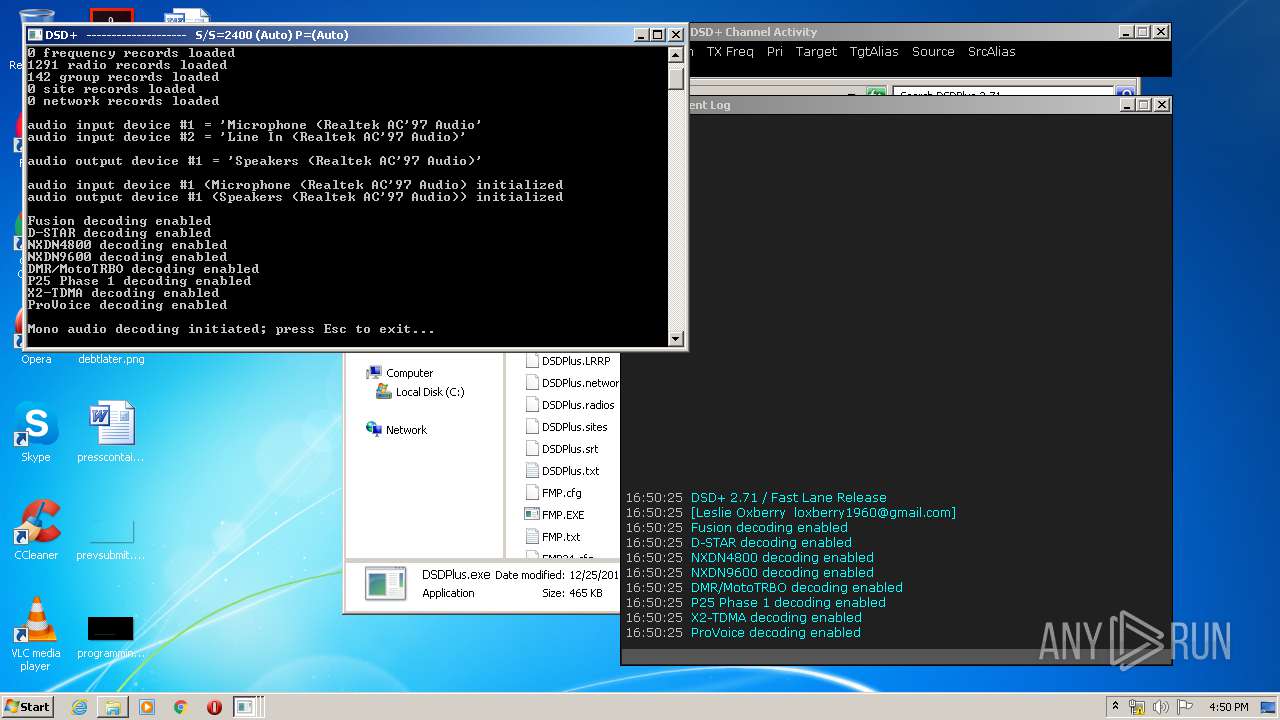Open the presscontai... Word document icon
Viewport: 1280px width, 720px height.
coord(110,433)
